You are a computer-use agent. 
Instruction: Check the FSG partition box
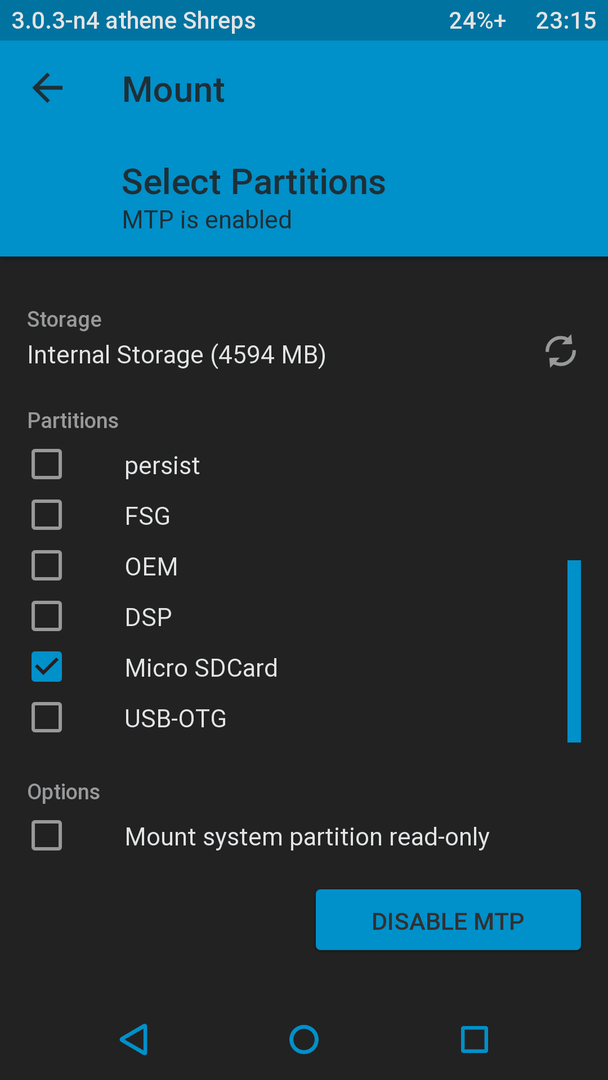(47, 515)
